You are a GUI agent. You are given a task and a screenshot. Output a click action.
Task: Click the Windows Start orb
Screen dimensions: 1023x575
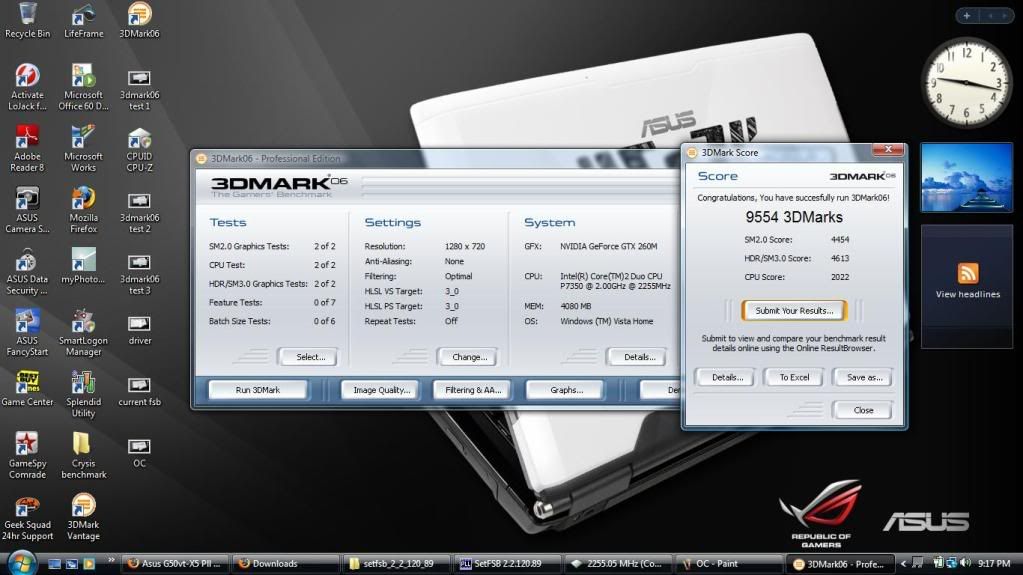coord(22,563)
